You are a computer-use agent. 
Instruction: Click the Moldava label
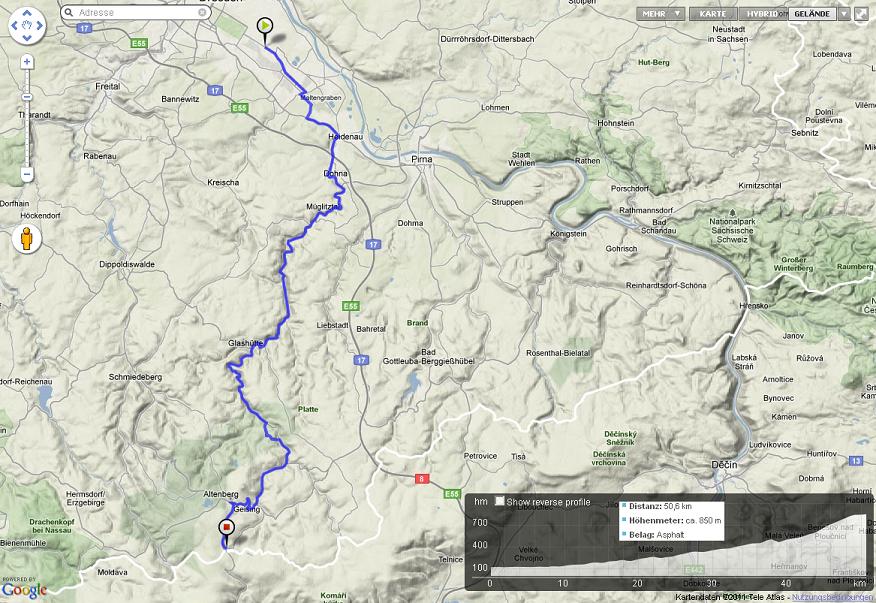click(112, 572)
